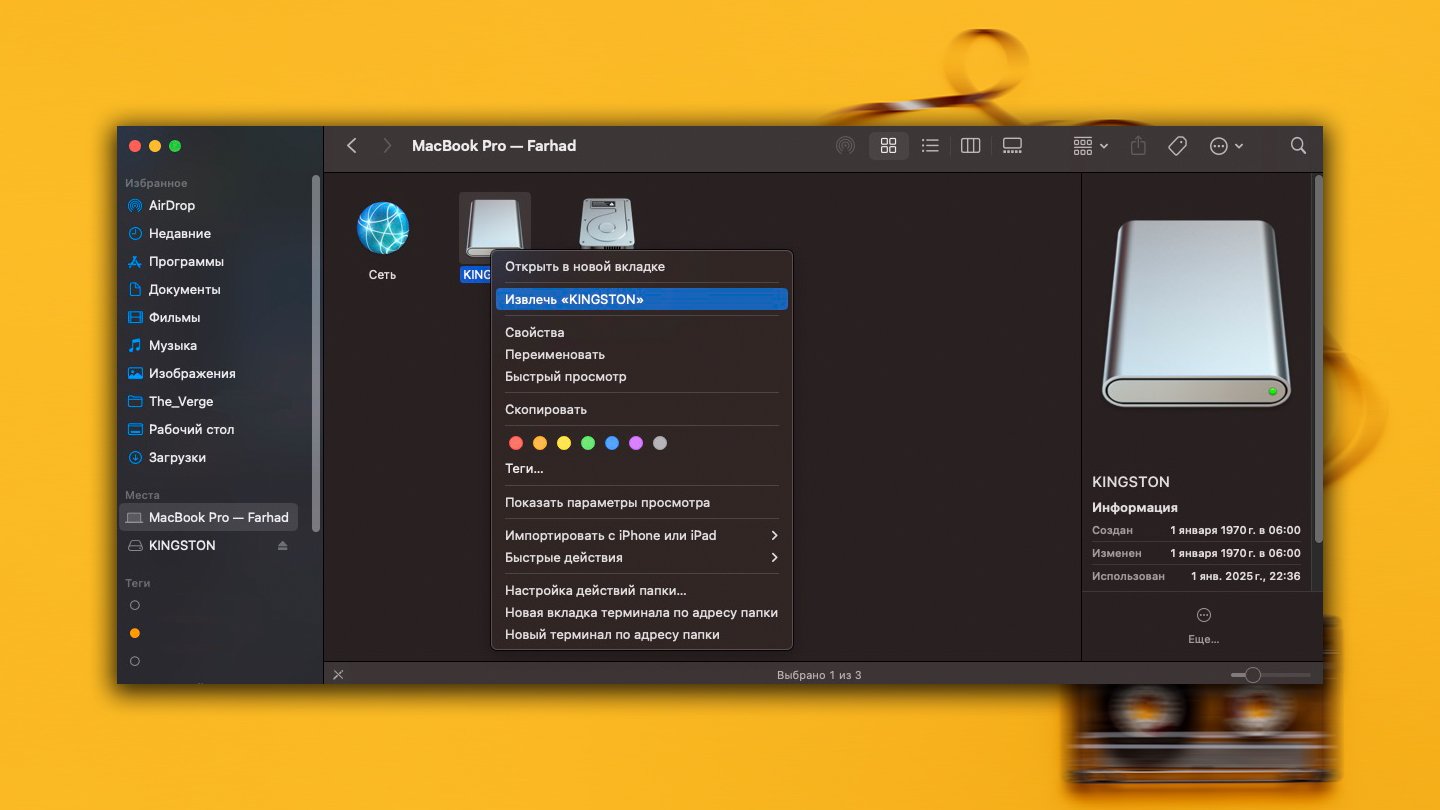Choose Показать параметры просмотра
Screen dimensions: 1440x810
[x=640, y=502]
